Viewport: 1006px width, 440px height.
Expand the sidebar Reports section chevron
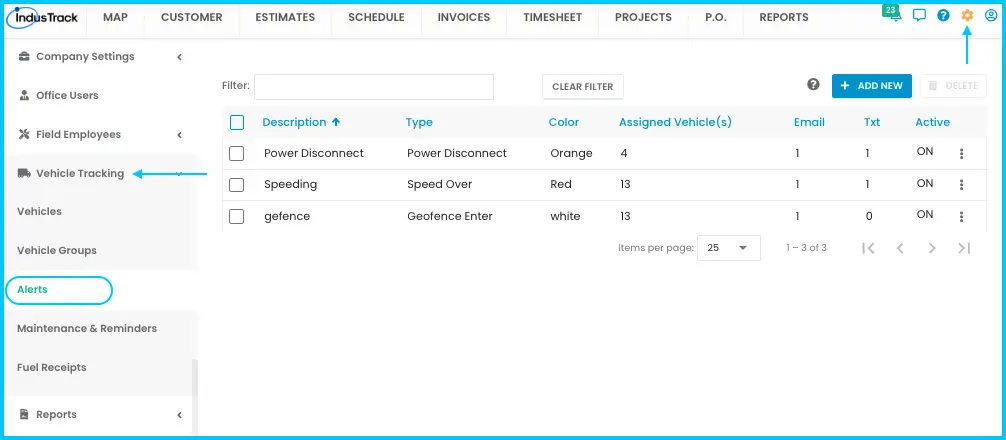[180, 415]
